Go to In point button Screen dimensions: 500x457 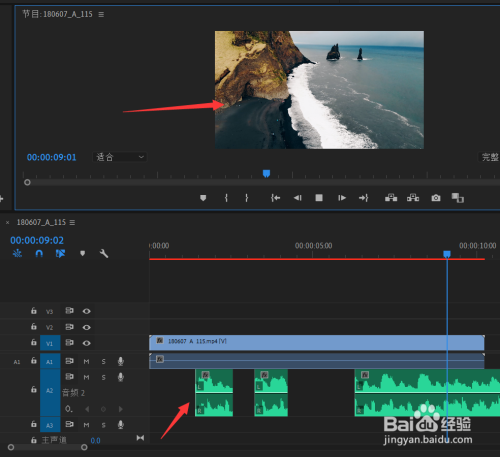pos(275,198)
